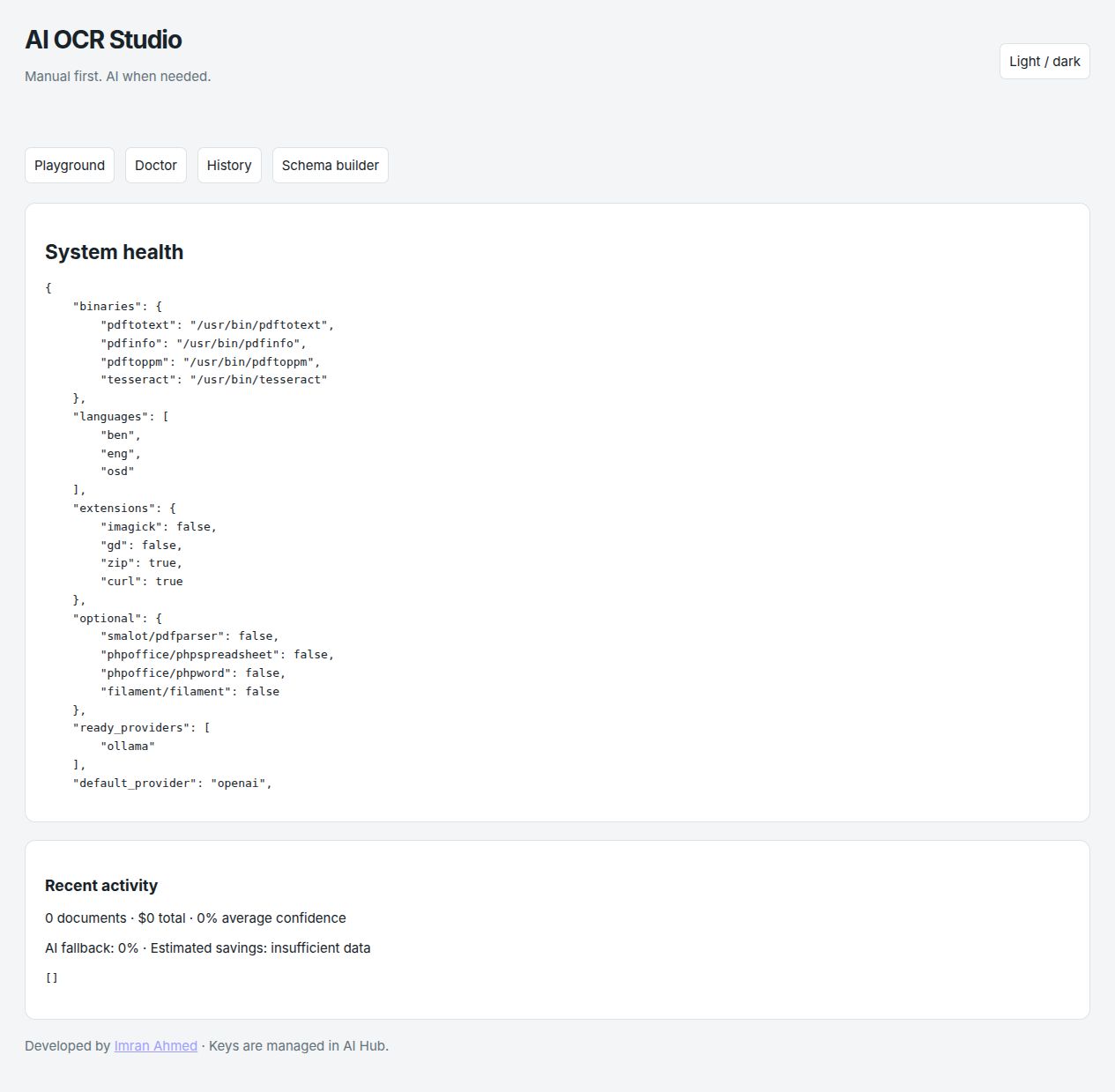Image resolution: width=1115 pixels, height=1092 pixels.
Task: Click the "optional" key line
Action: tap(117, 619)
